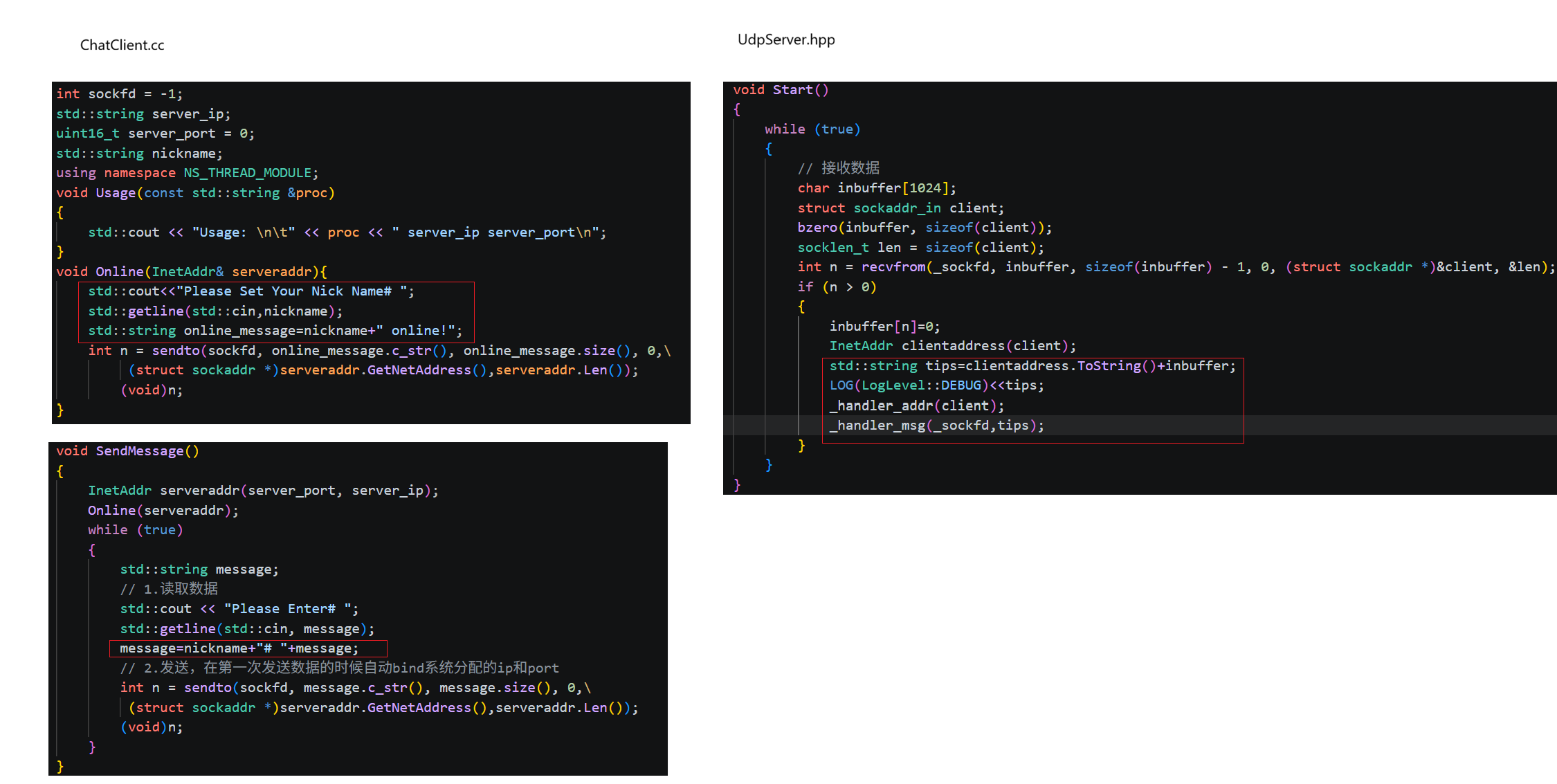Click the 'inbuffer[n]=0;' line
Image resolution: width=1557 pixels, height=784 pixels.
pyautogui.click(x=885, y=327)
